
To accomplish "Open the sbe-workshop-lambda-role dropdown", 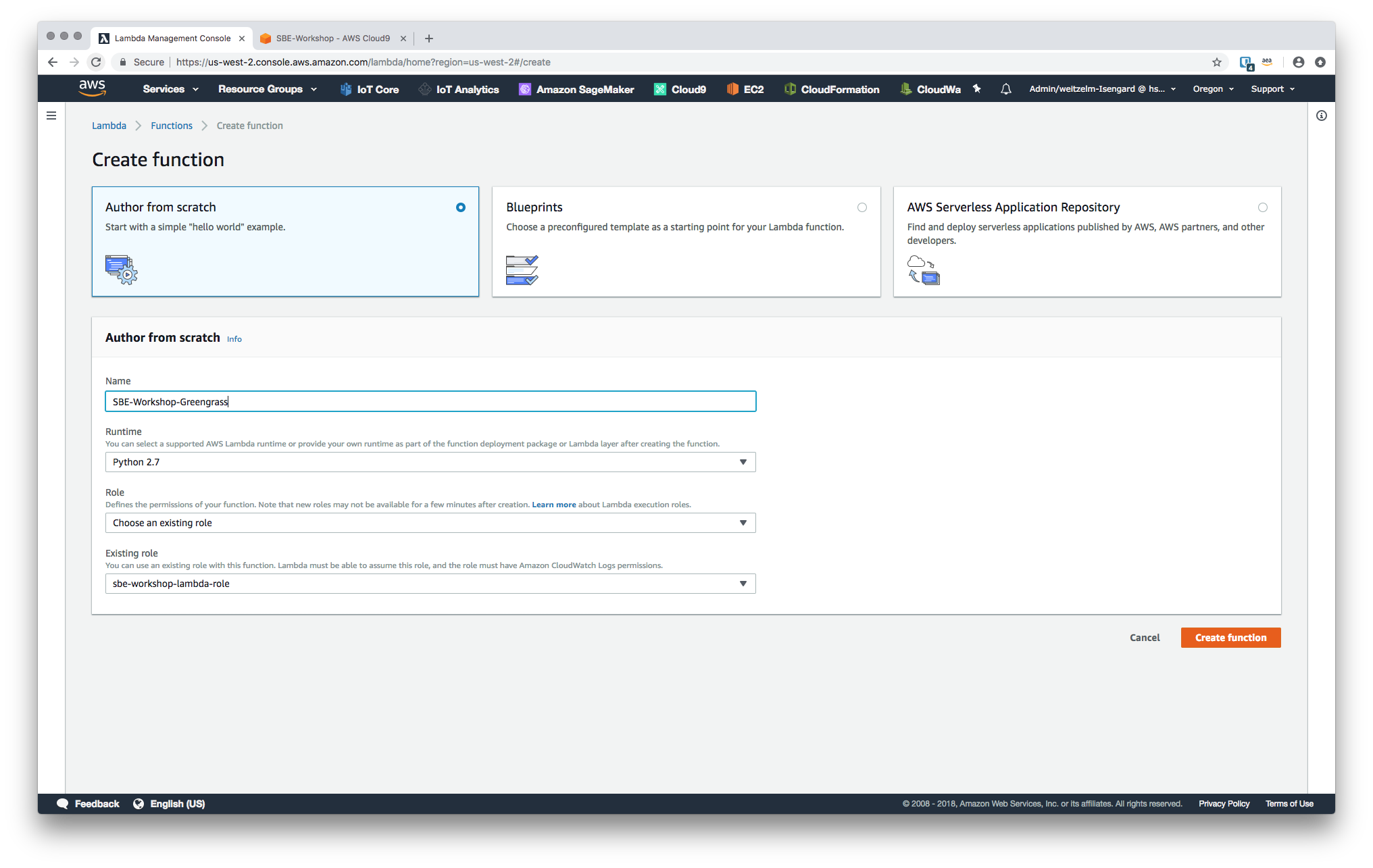I will 430,584.
